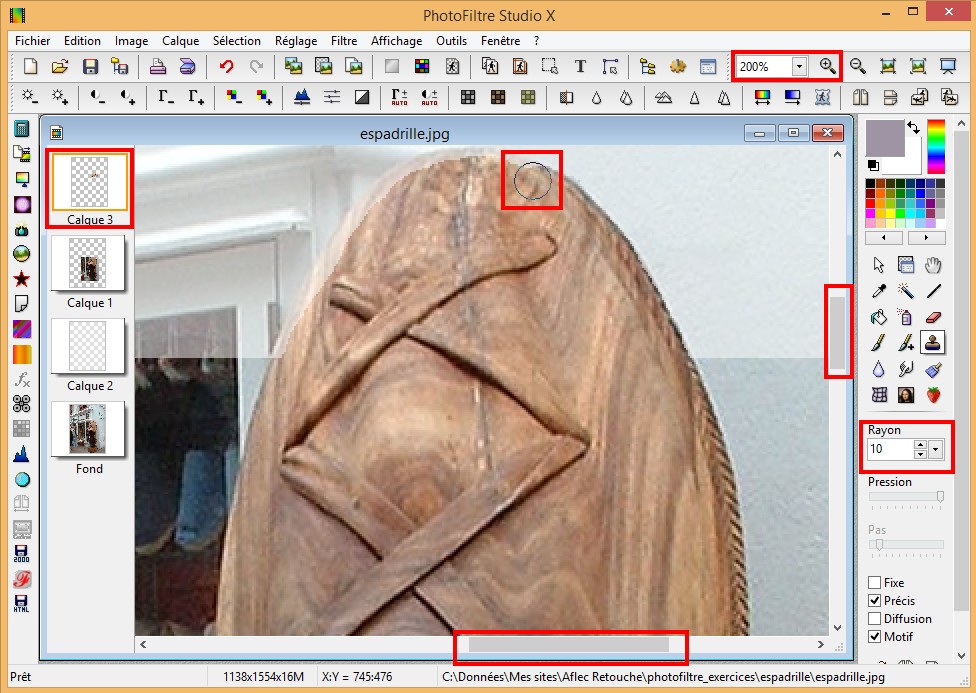
Task: Select the Selection arrow pointer tool
Action: pyautogui.click(x=879, y=265)
